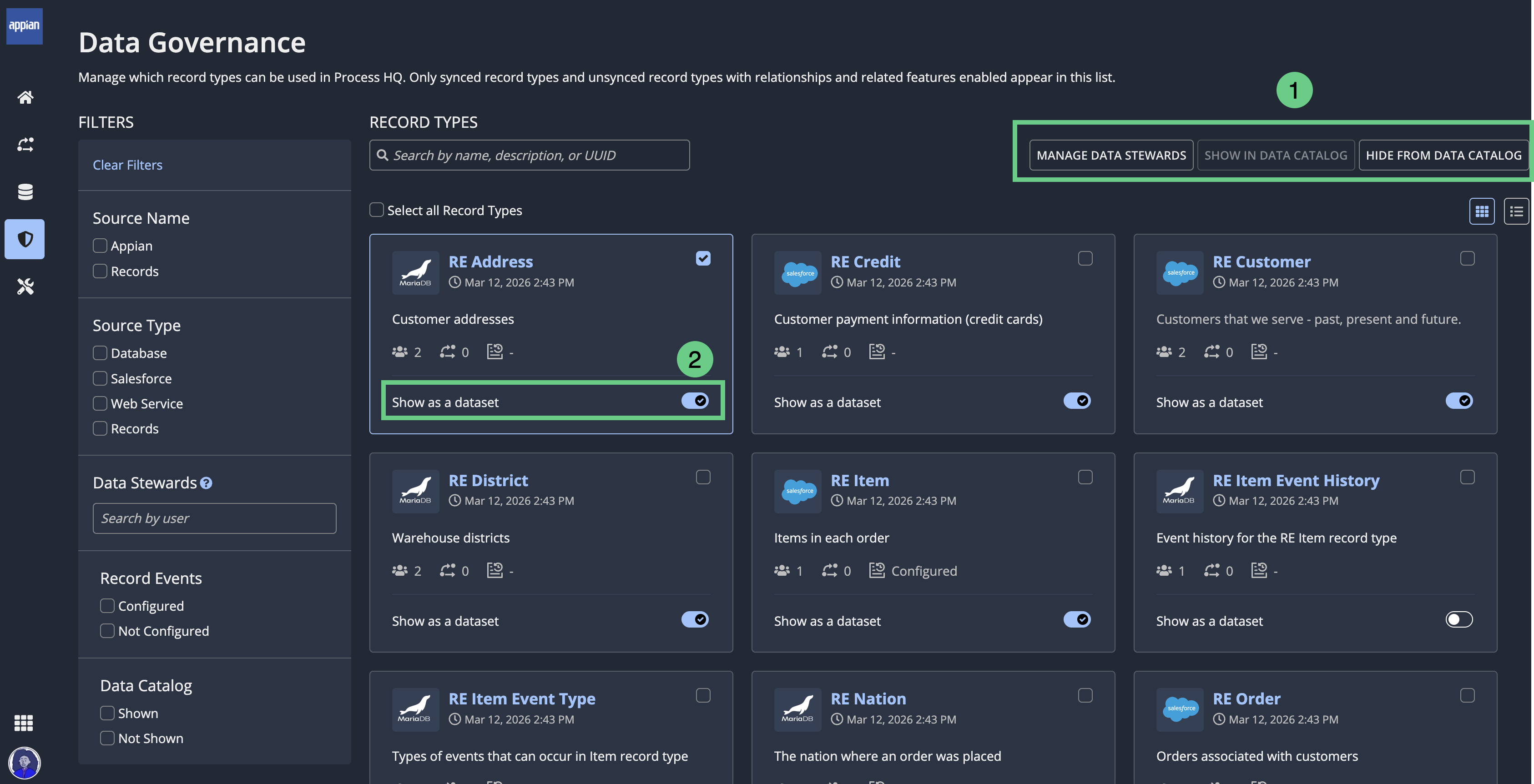The width and height of the screenshot is (1534, 784).
Task: Click the Salesforce icon on RE Order card
Action: (1180, 709)
